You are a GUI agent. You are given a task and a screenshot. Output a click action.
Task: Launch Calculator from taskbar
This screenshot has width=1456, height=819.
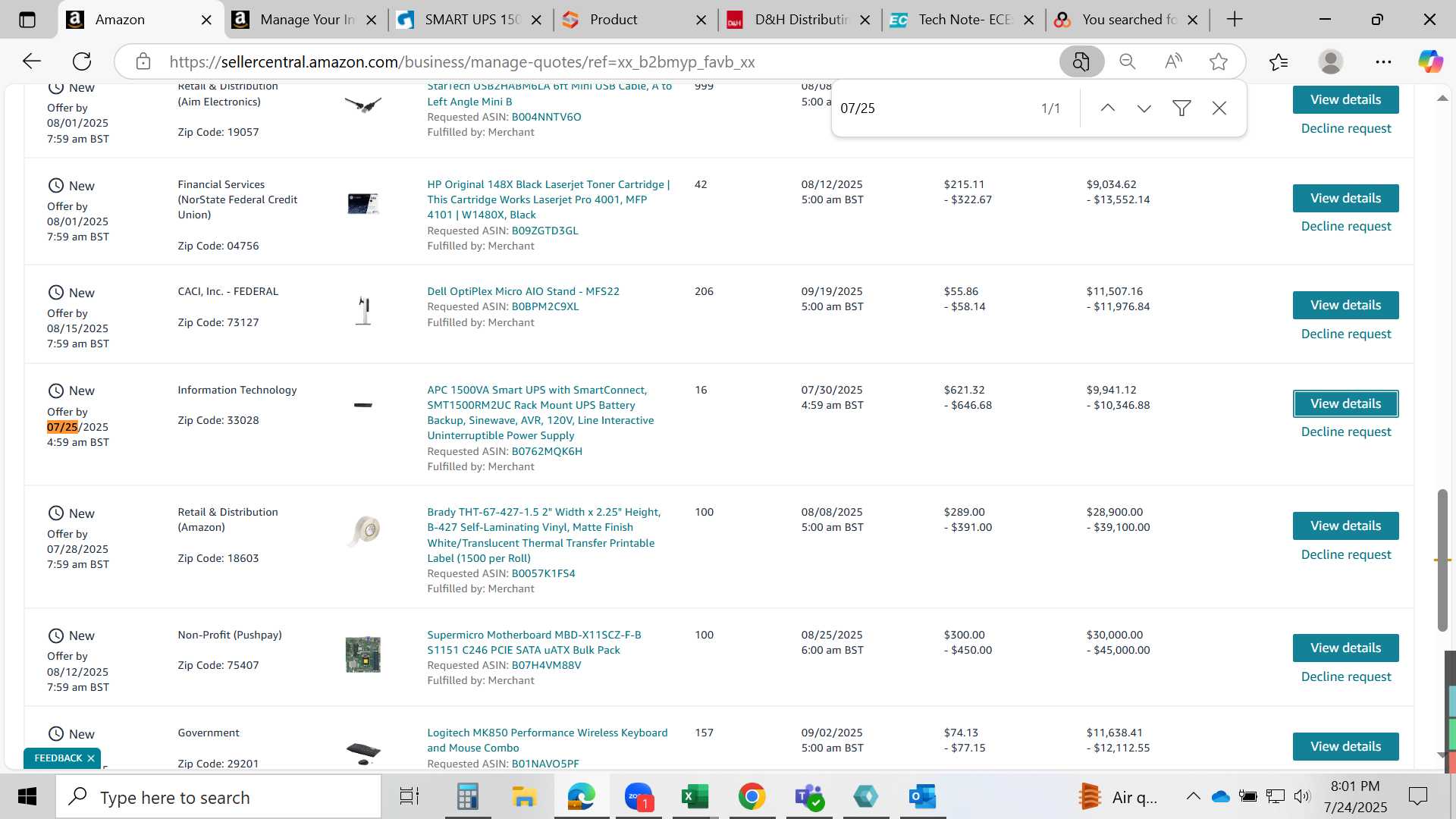click(x=467, y=797)
